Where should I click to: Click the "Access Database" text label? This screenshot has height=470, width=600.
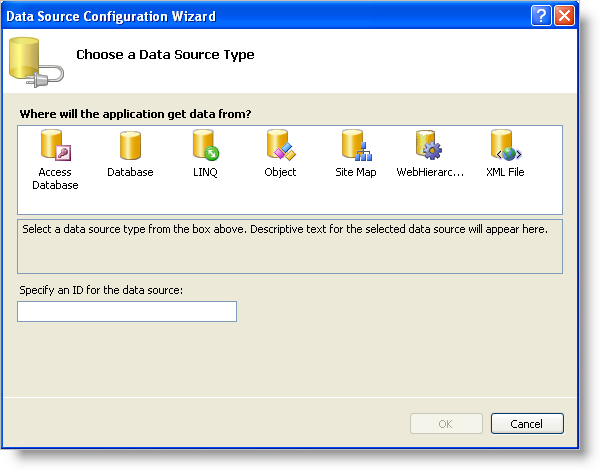pos(55,179)
